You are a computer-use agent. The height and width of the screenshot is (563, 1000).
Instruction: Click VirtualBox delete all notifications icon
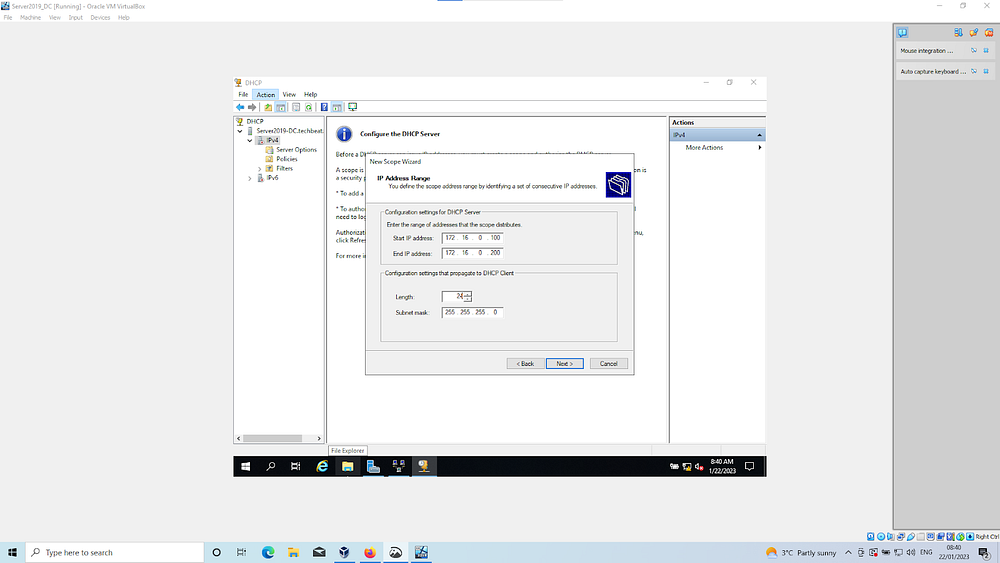point(989,33)
